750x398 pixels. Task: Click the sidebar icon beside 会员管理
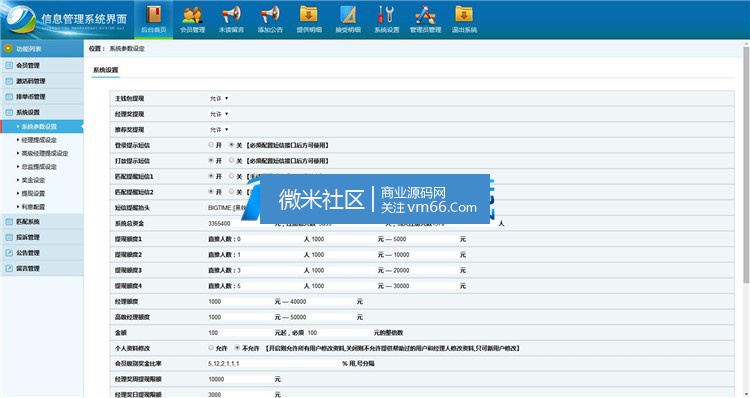[9, 66]
